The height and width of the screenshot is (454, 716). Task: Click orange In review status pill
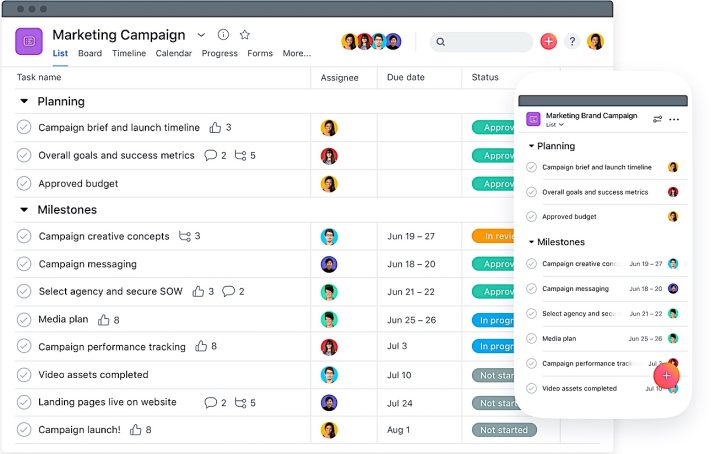point(493,237)
